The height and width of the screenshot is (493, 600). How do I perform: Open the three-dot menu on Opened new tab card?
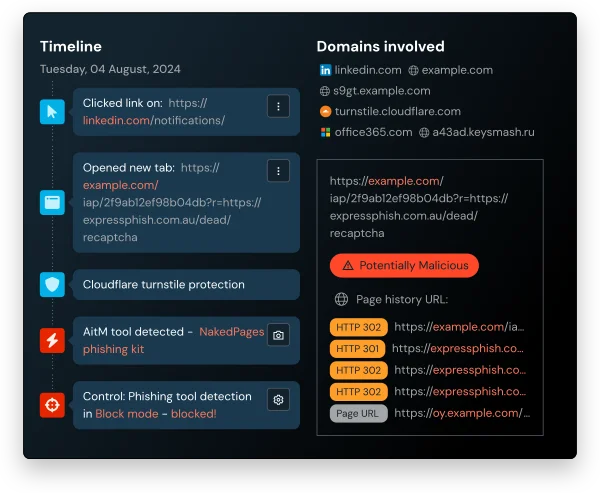(278, 171)
